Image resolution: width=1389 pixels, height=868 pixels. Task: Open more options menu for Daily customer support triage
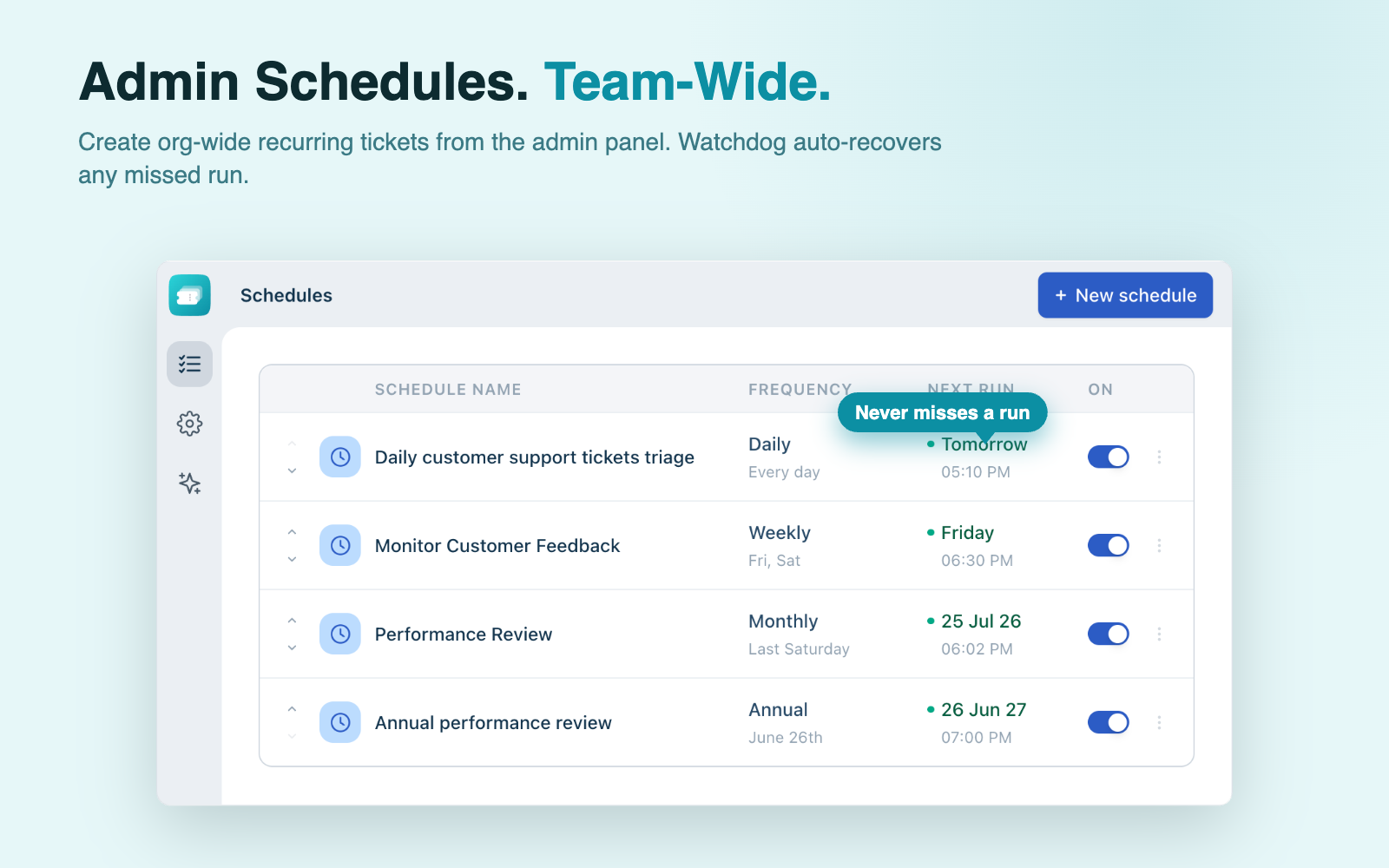pos(1159,457)
